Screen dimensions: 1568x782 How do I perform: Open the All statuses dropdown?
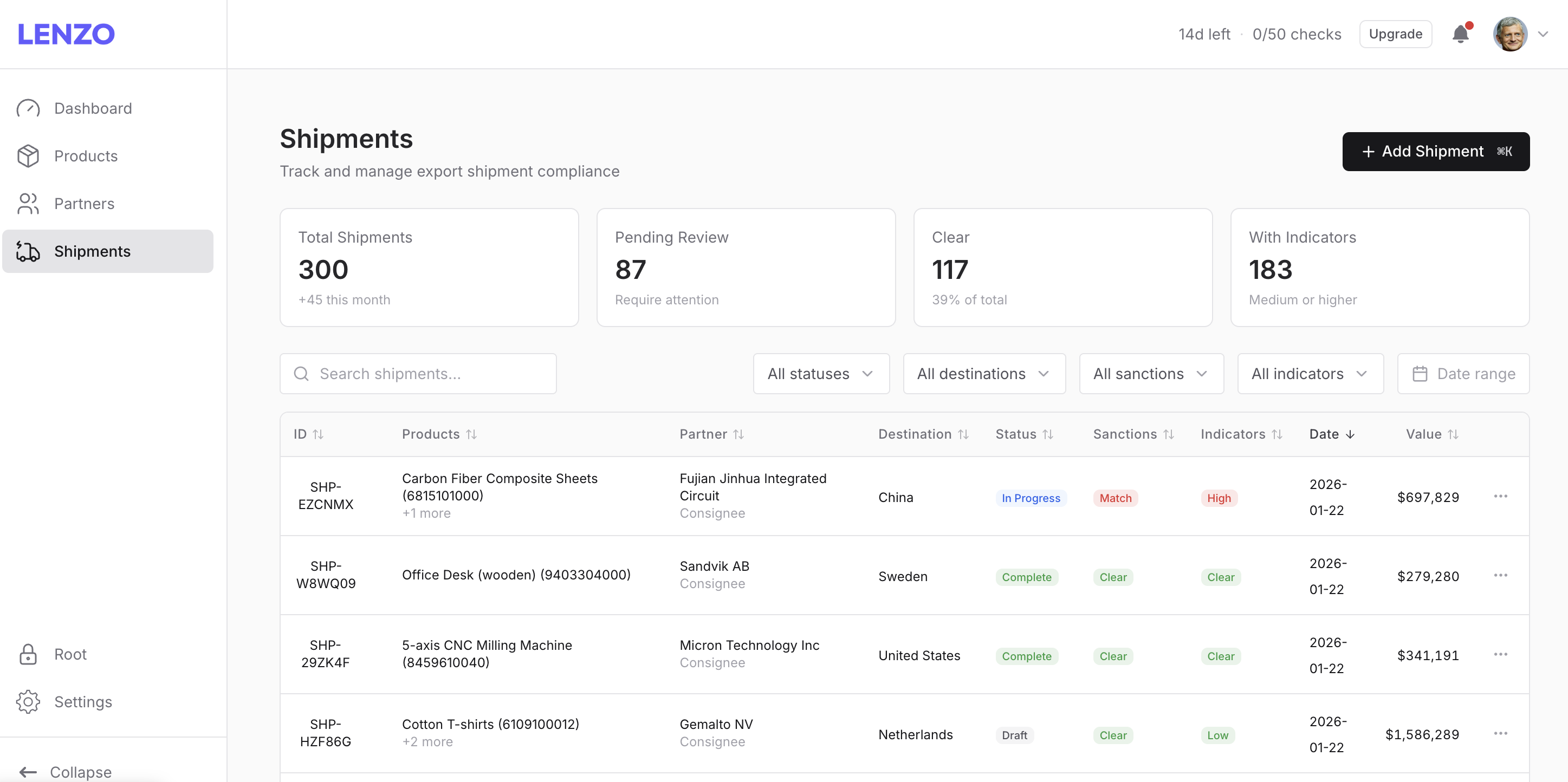[820, 373]
